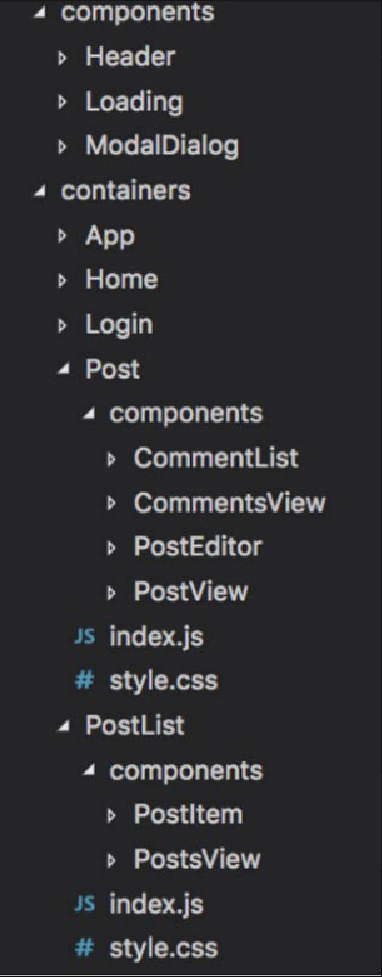
Task: Collapse the containers folder arrow
Action: 40,192
